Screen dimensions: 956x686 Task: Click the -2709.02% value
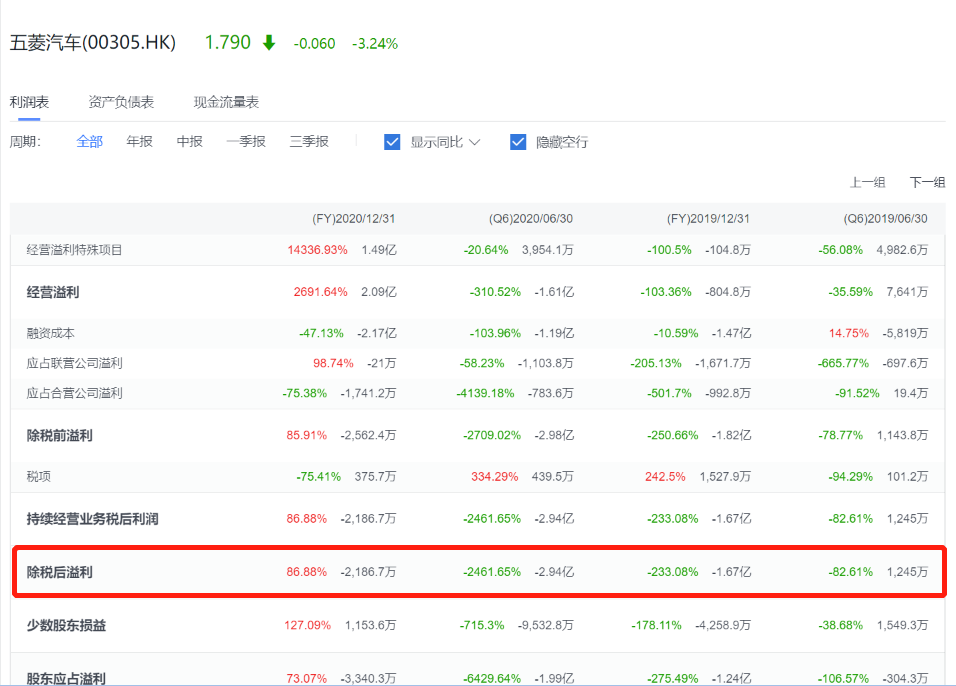pos(492,435)
